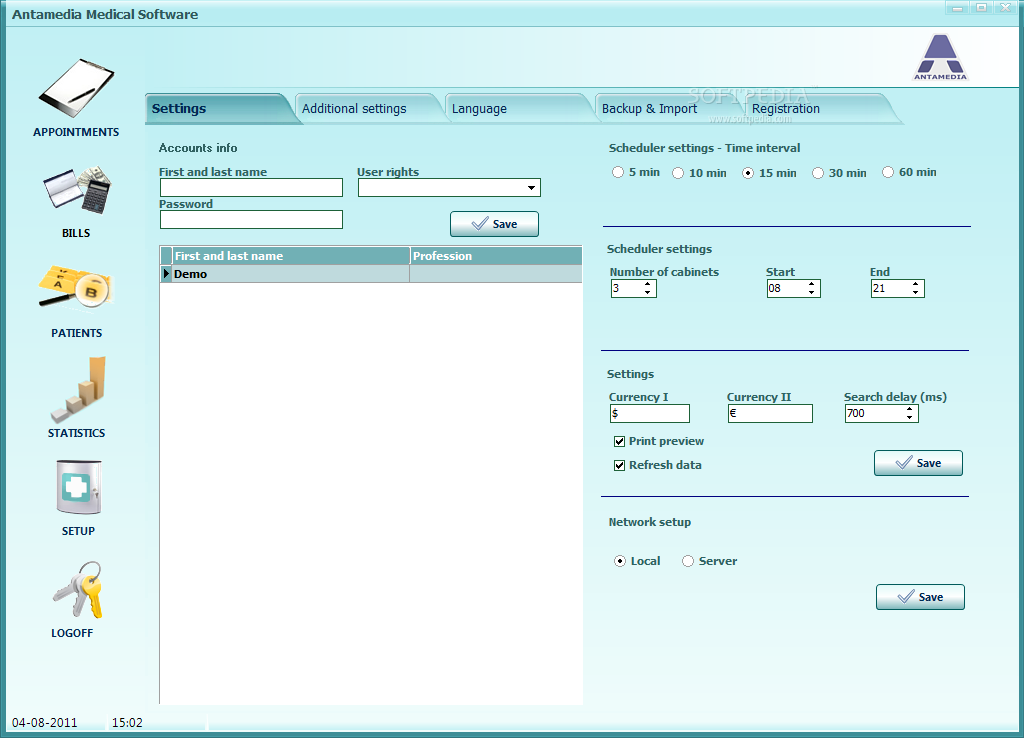Save the account info

pos(494,224)
